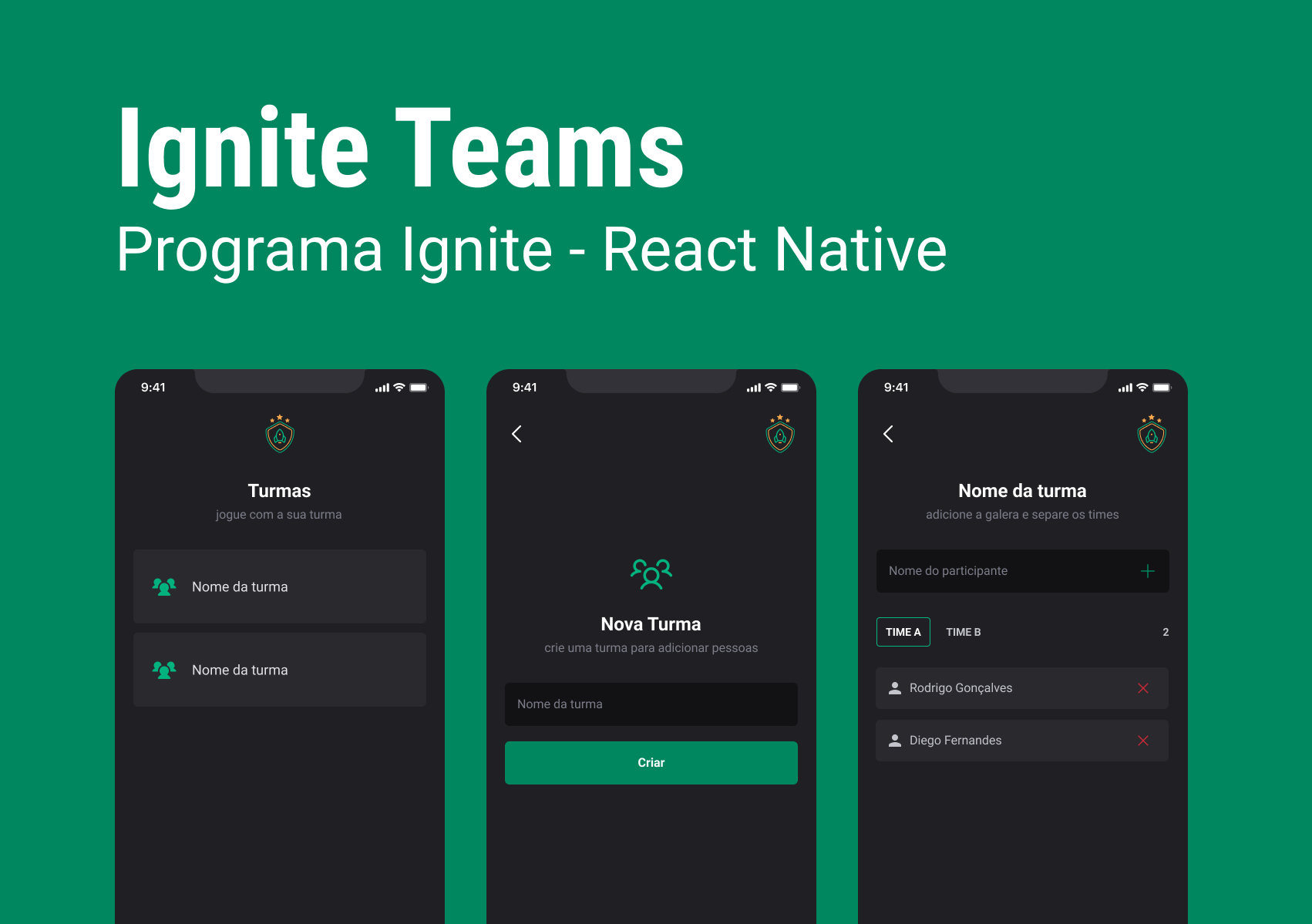
Task: Click the battery icon on third phone screen
Action: coord(1162,388)
